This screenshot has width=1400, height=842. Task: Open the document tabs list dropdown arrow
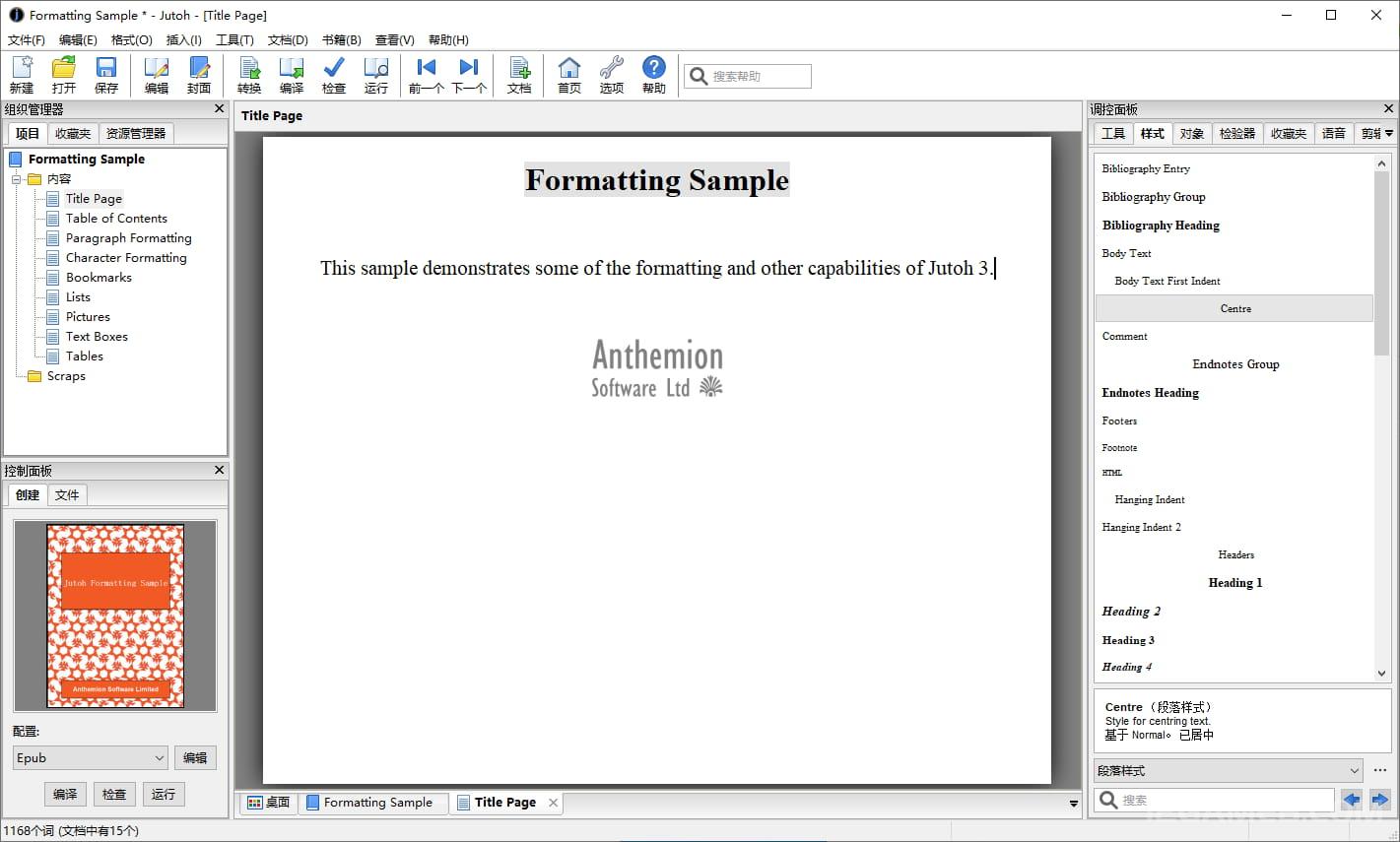coord(1074,804)
